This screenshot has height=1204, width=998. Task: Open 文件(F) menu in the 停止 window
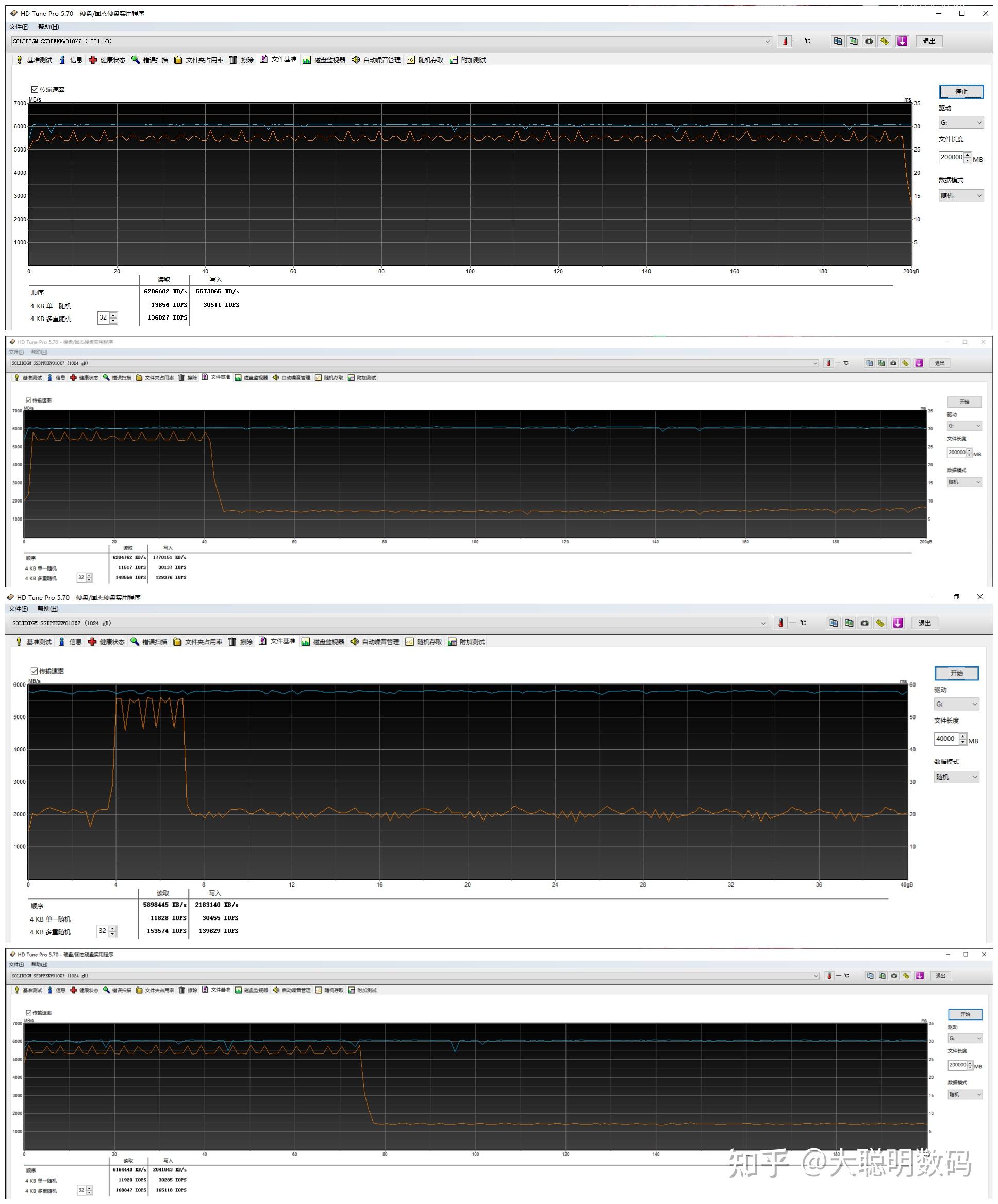[19, 27]
